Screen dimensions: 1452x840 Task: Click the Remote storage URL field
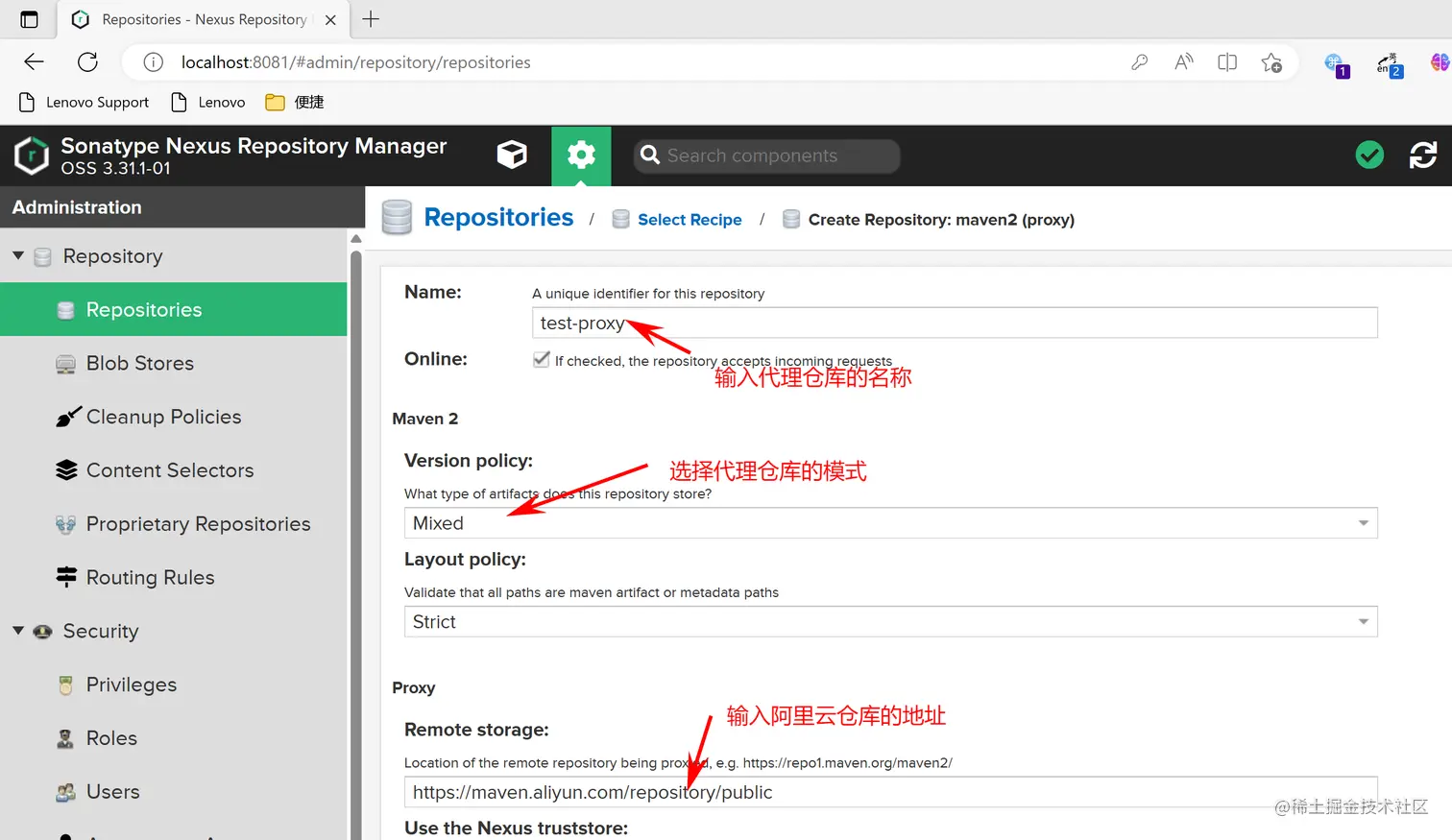(891, 792)
